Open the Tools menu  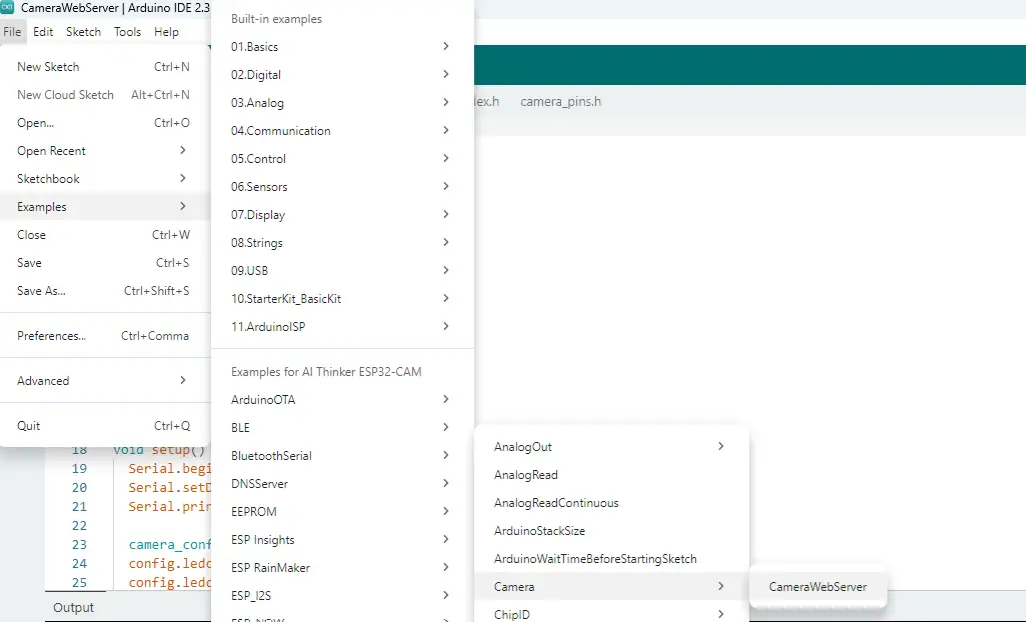click(x=127, y=32)
